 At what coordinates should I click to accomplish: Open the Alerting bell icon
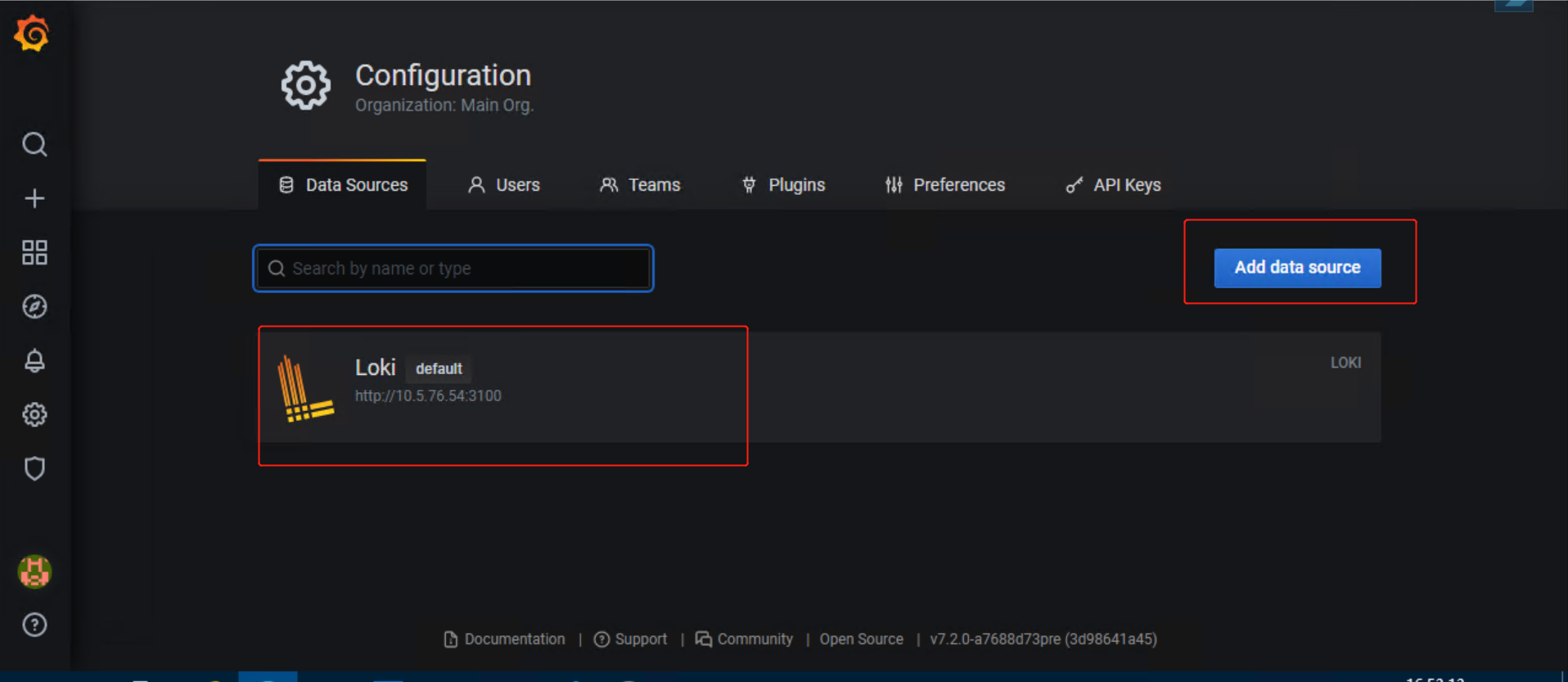coord(34,360)
